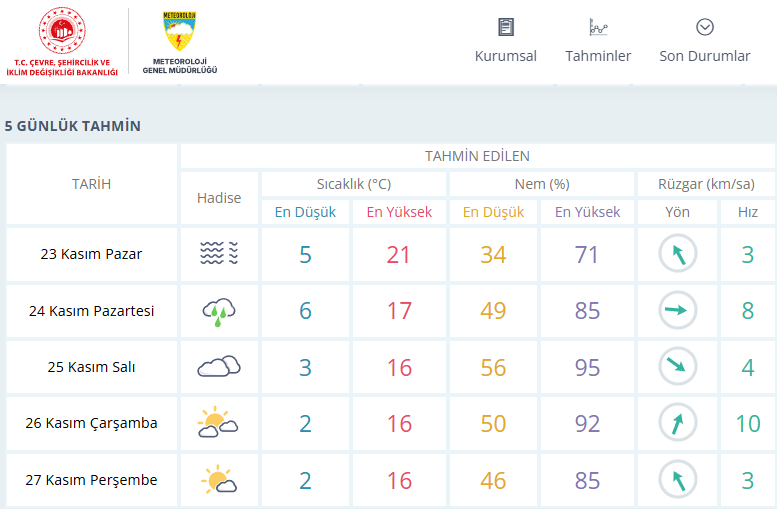This screenshot has width=777, height=509.
Task: Click partly sunny icon for 26 Kasım Çarşamba
Action: coord(218,423)
